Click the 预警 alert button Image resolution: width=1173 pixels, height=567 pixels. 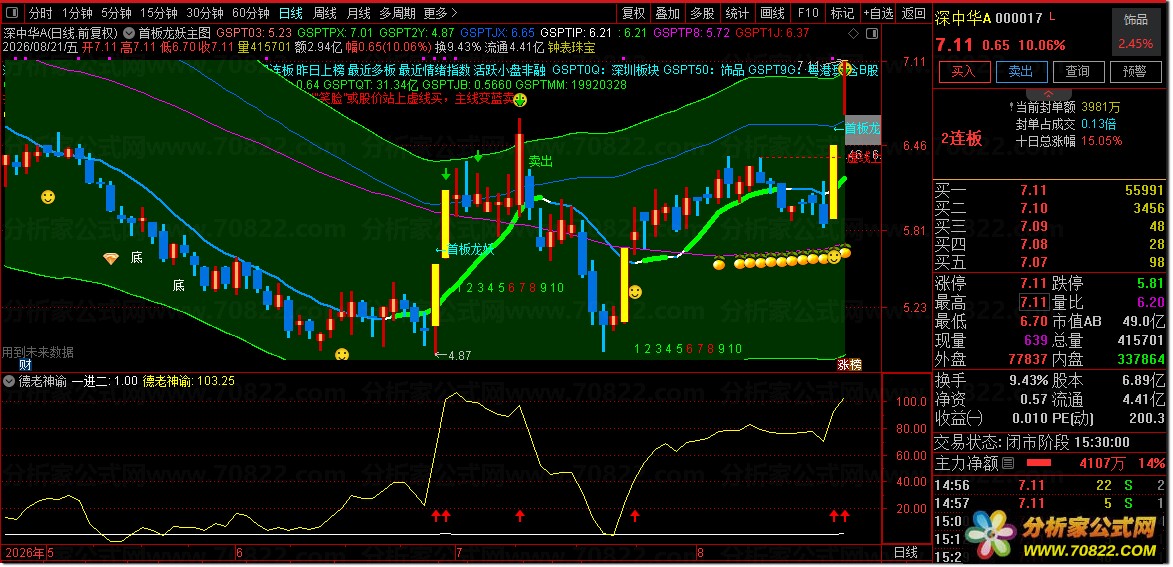click(1135, 71)
